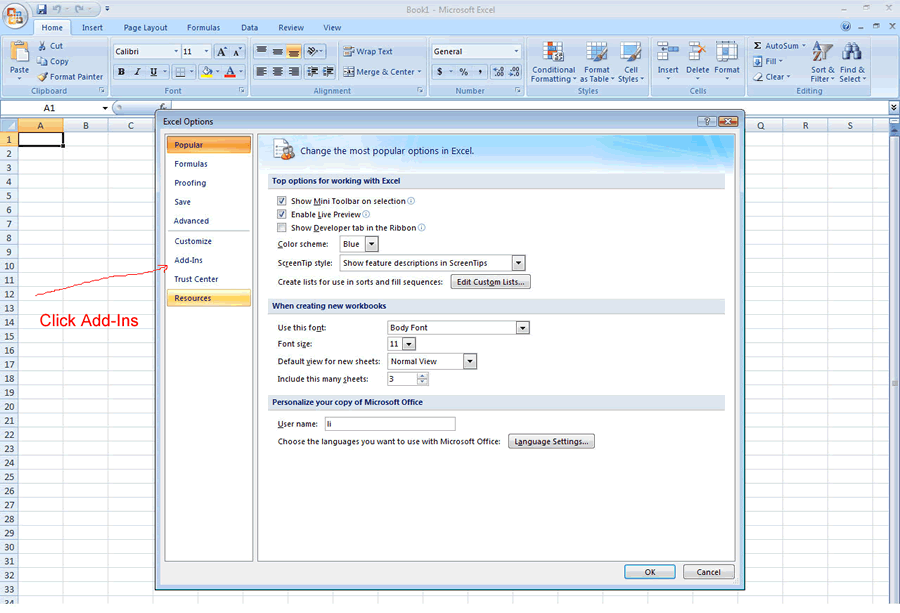Switch to the Page Layout tab
900x613 pixels.
(x=145, y=28)
